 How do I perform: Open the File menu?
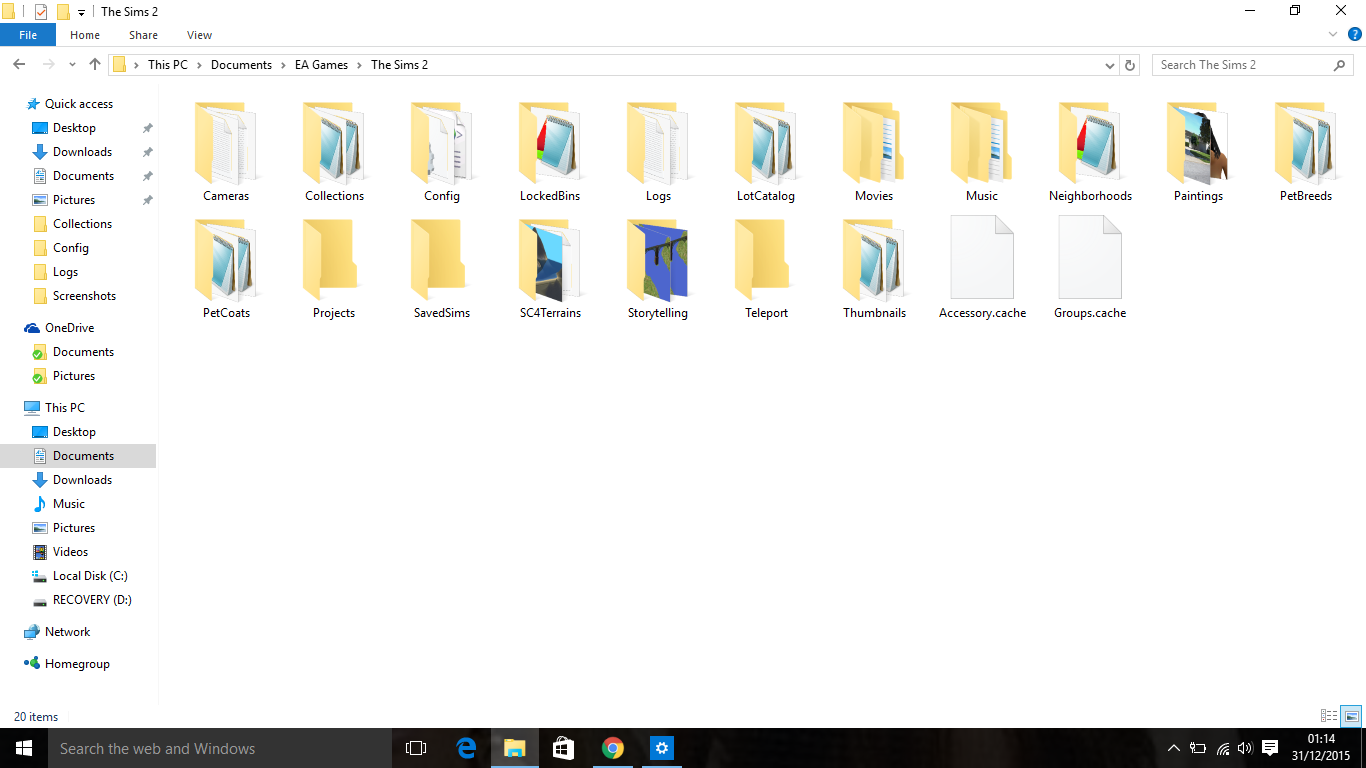[28, 35]
